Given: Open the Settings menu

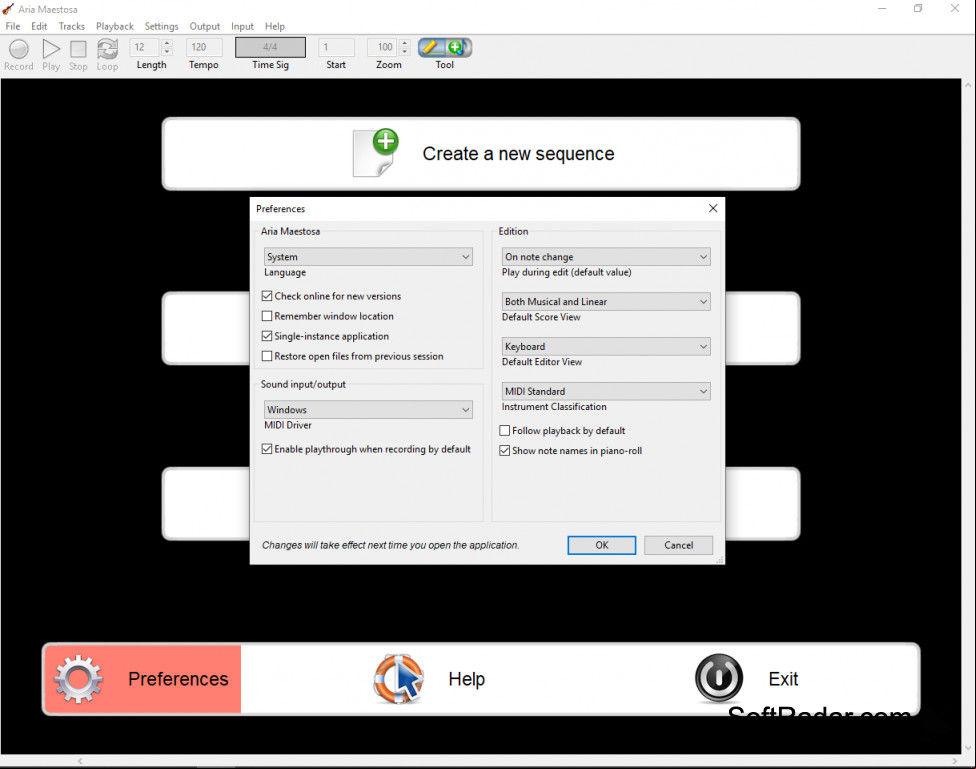Looking at the screenshot, I should click(162, 26).
